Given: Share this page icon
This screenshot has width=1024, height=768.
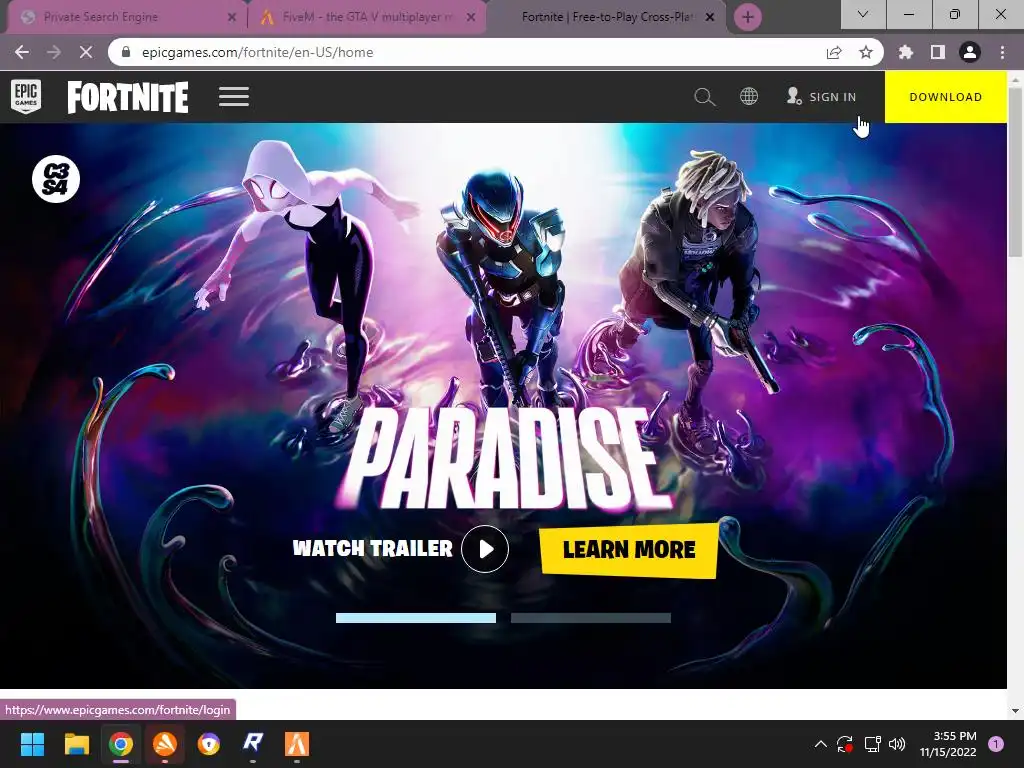Looking at the screenshot, I should pos(834,52).
